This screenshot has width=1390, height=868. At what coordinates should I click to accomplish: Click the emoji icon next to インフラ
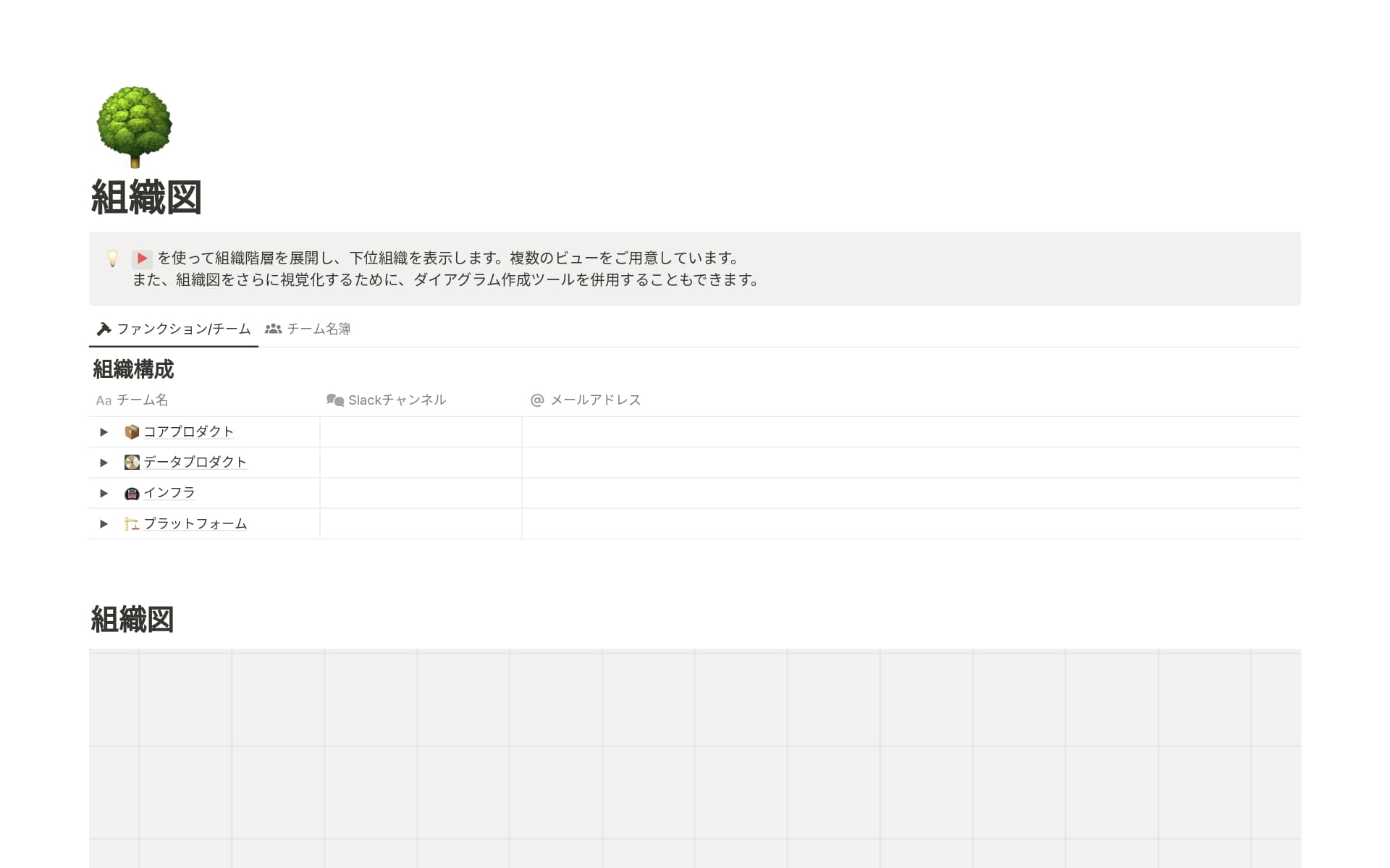(130, 492)
